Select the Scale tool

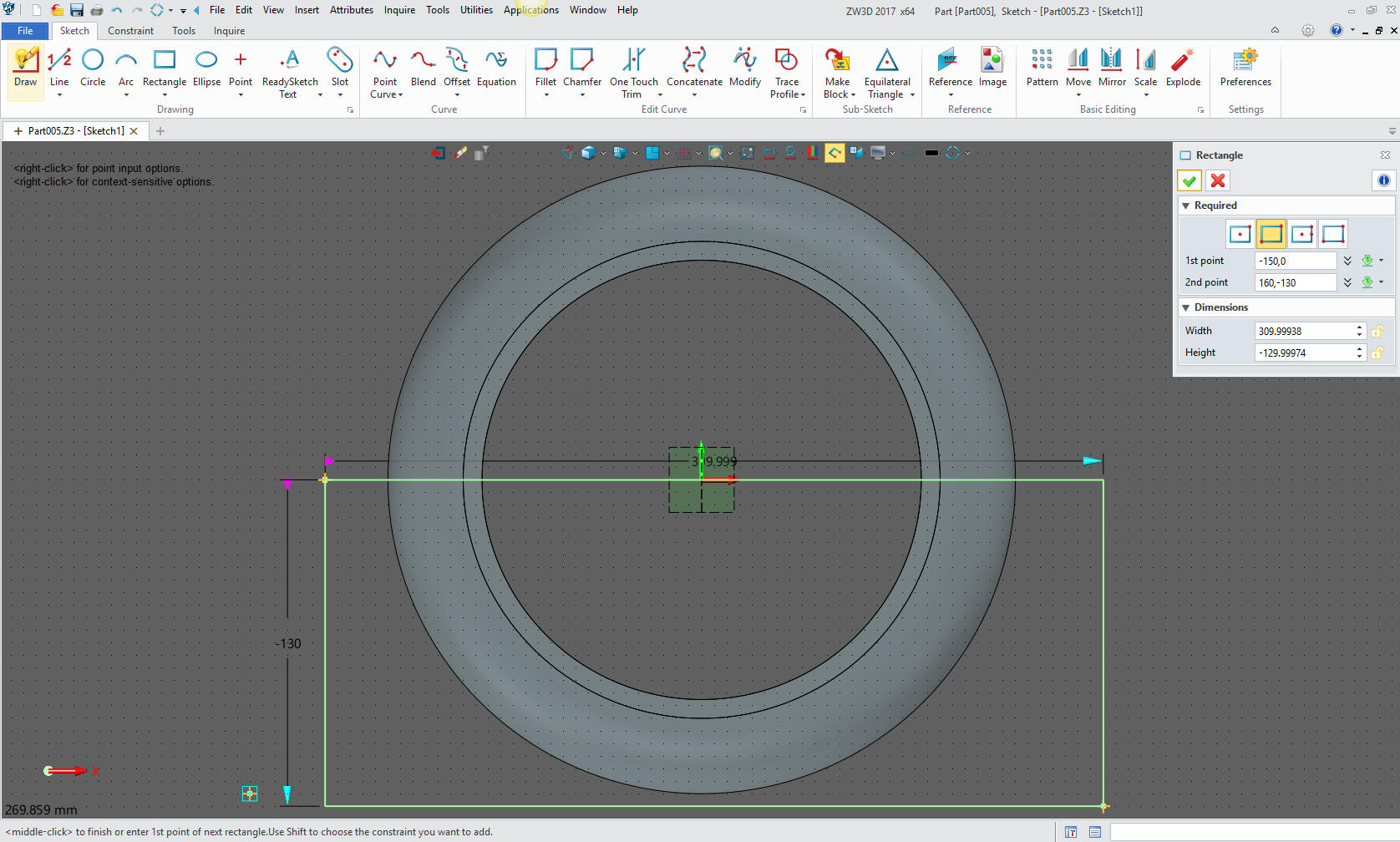1145,68
